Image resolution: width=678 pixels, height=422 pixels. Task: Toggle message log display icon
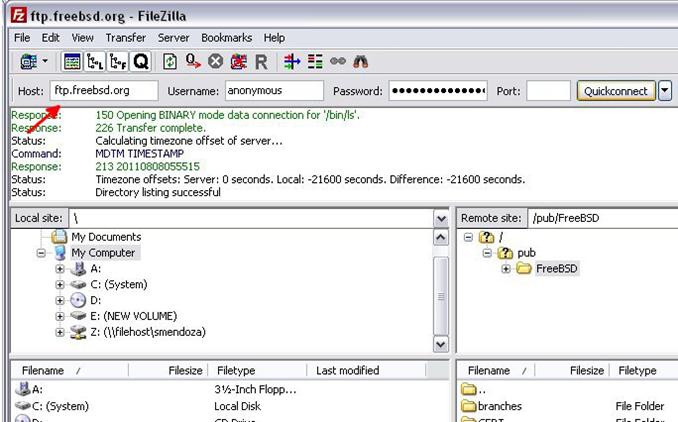72,62
